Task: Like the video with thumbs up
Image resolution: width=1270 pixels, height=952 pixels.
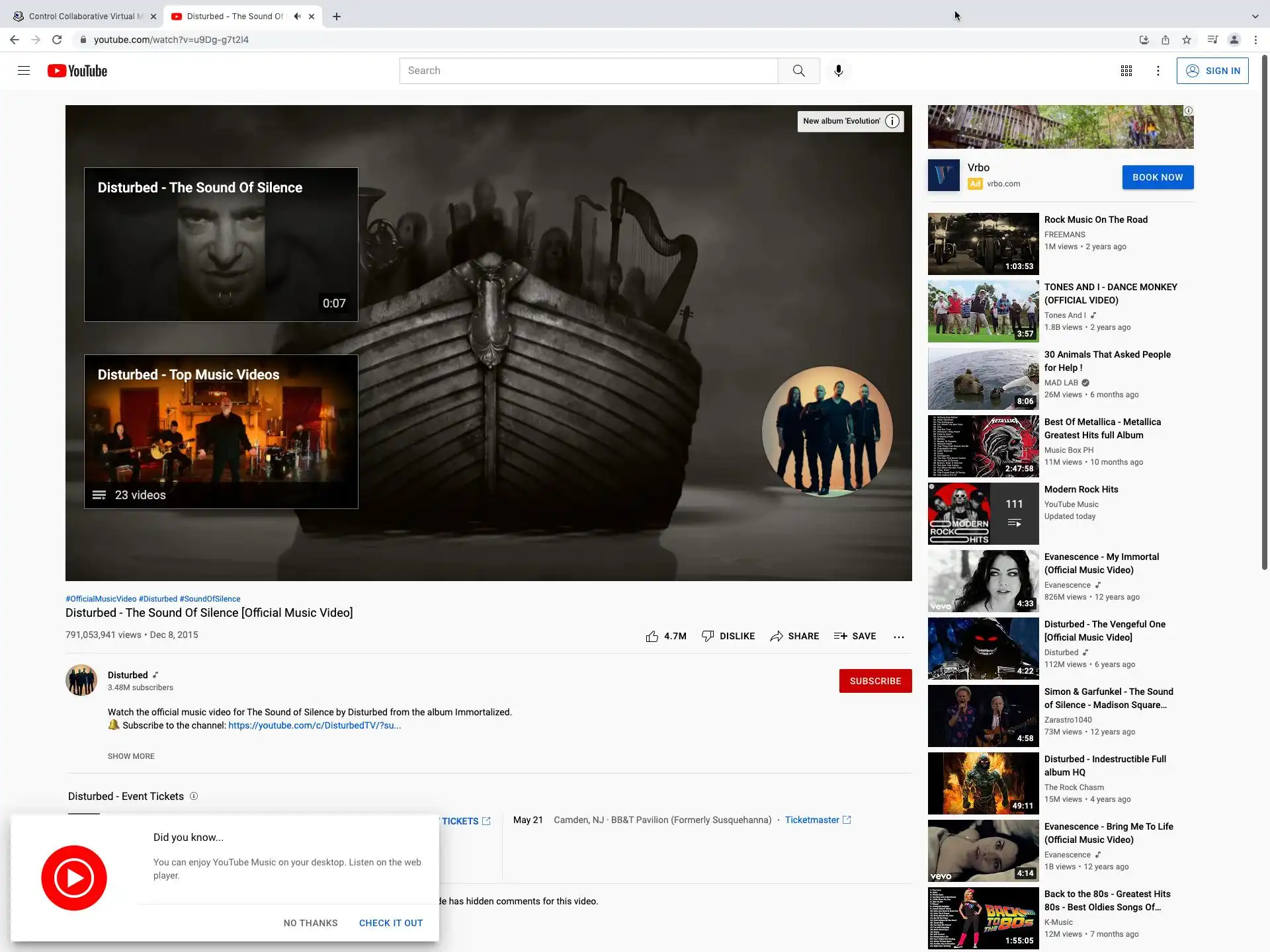Action: (652, 636)
